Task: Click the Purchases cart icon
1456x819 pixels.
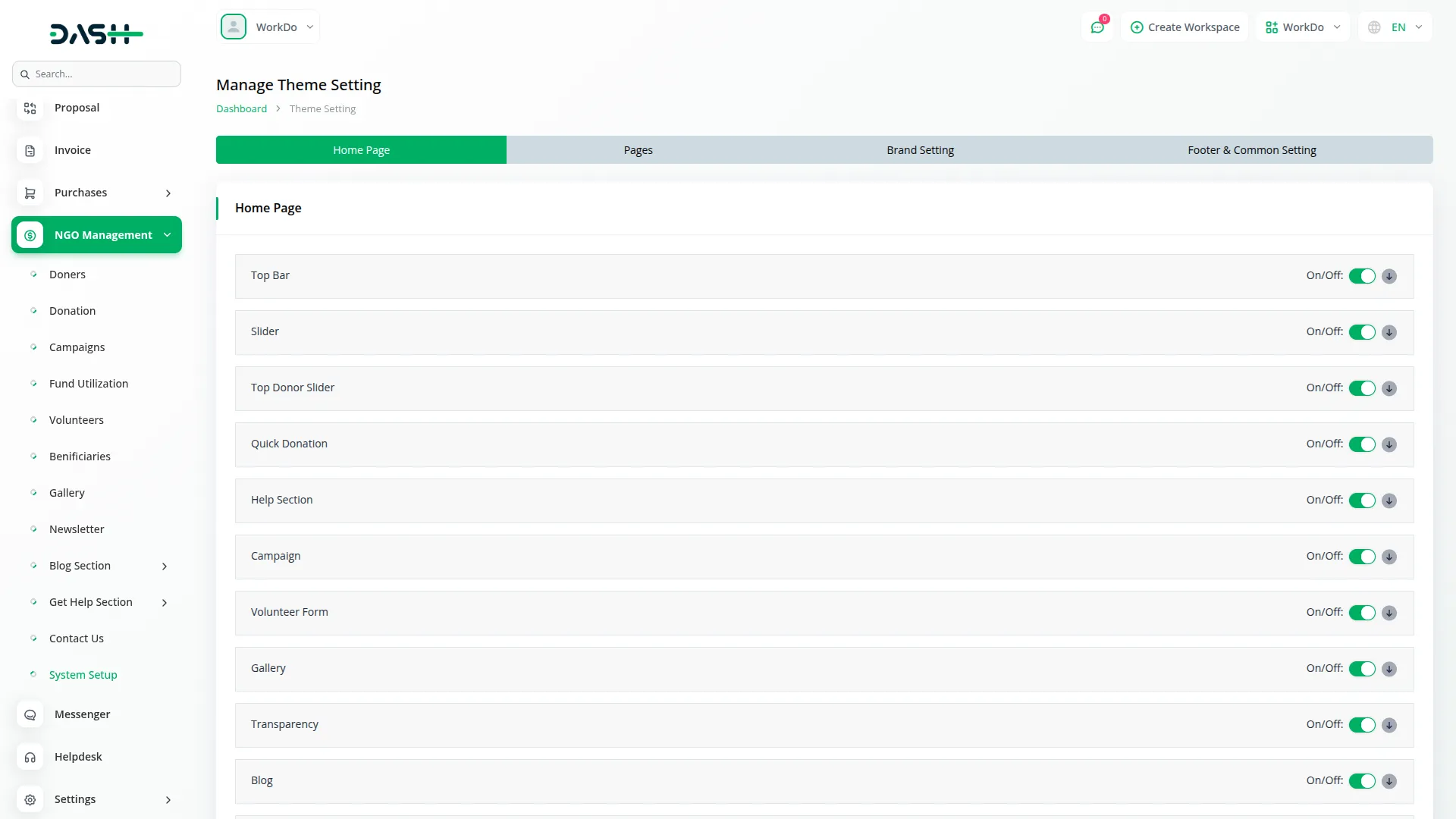Action: coord(30,193)
